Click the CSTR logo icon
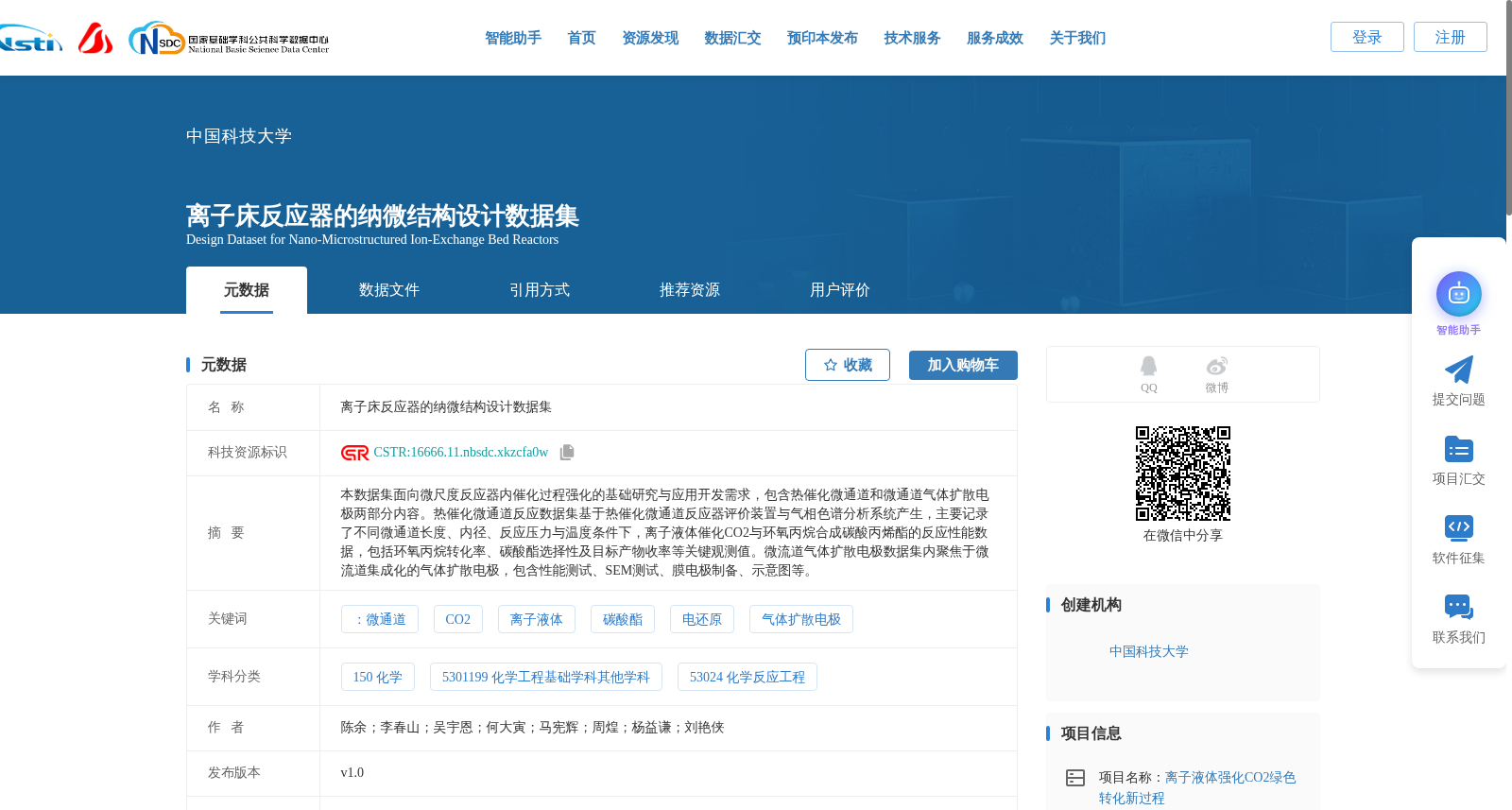Image resolution: width=1512 pixels, height=810 pixels. [x=354, y=453]
